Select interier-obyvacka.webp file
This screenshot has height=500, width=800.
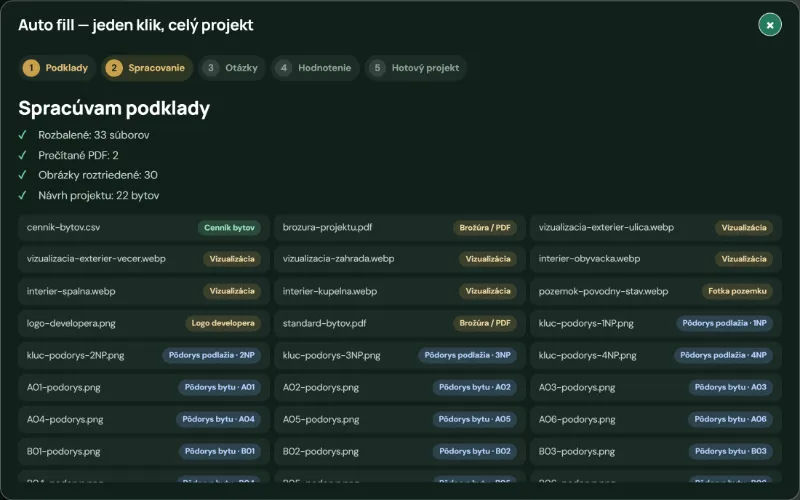(x=656, y=259)
